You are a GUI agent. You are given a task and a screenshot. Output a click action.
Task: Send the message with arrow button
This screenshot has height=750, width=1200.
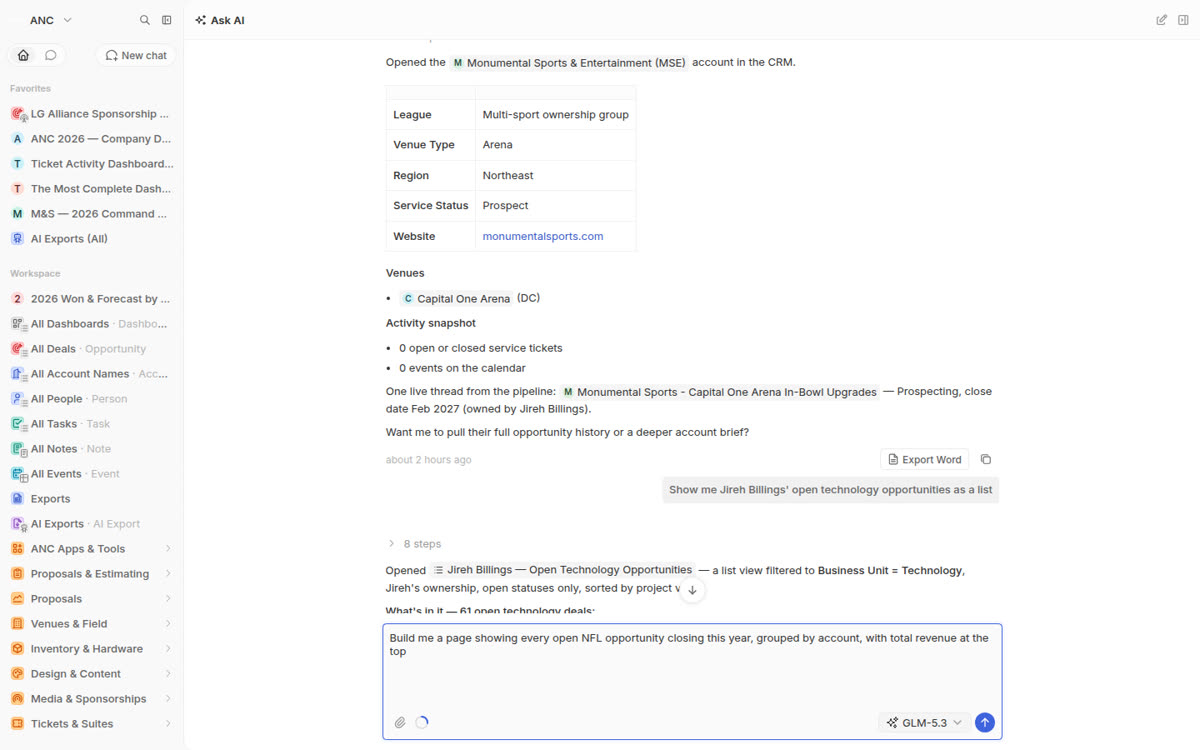click(x=985, y=722)
